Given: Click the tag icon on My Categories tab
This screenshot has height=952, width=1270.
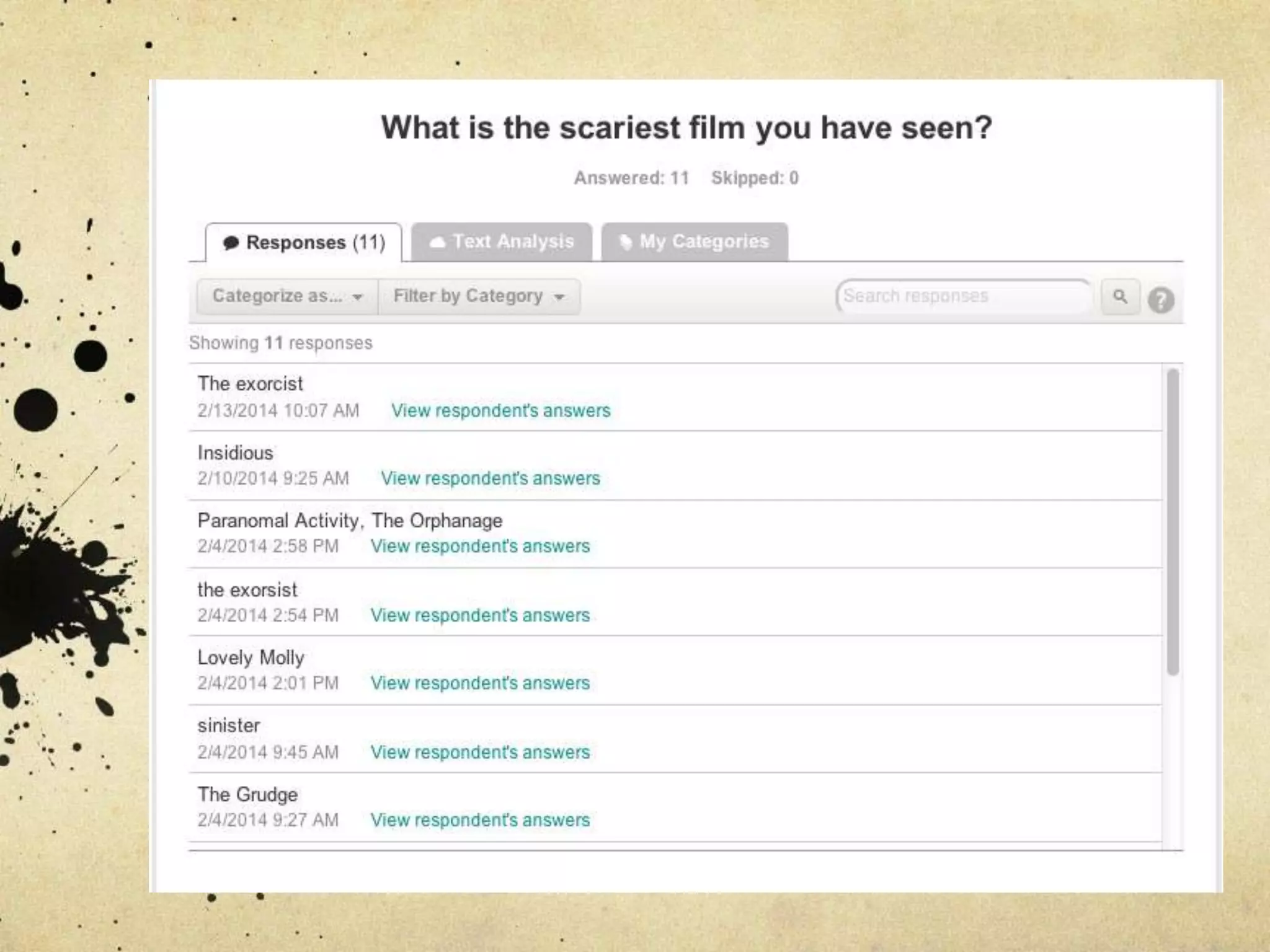Looking at the screenshot, I should click(x=626, y=242).
